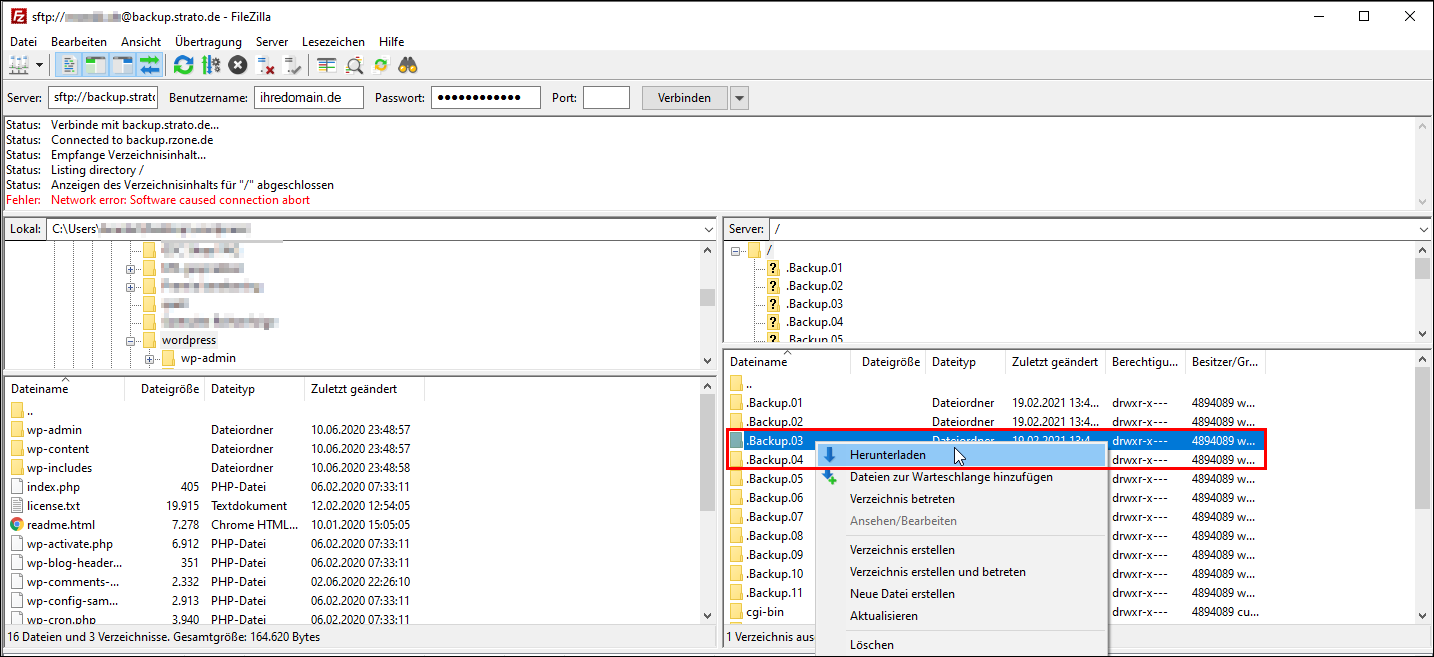Toggle the message log display
The image size is (1434, 657).
[x=69, y=65]
